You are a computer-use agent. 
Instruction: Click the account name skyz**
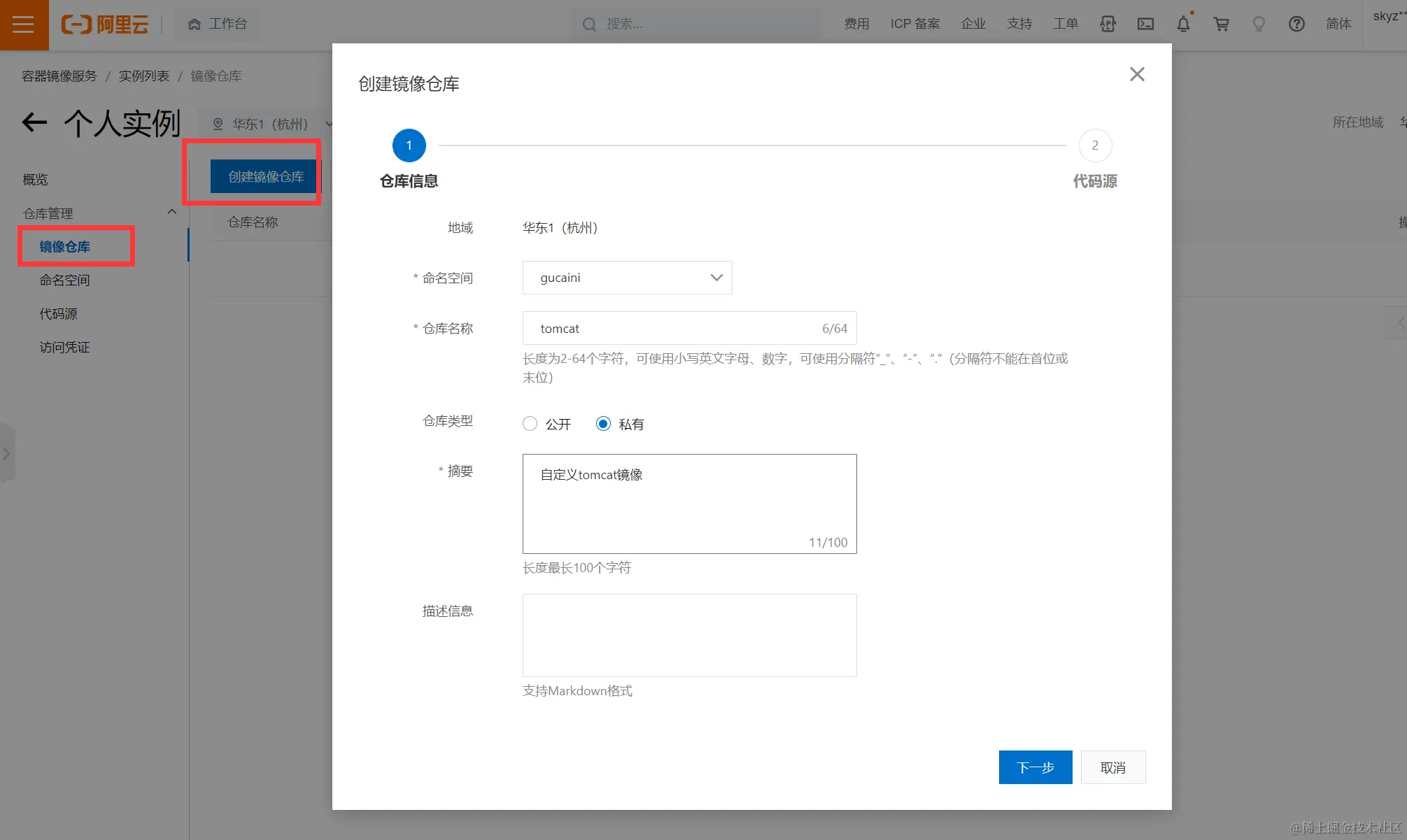(x=1390, y=16)
